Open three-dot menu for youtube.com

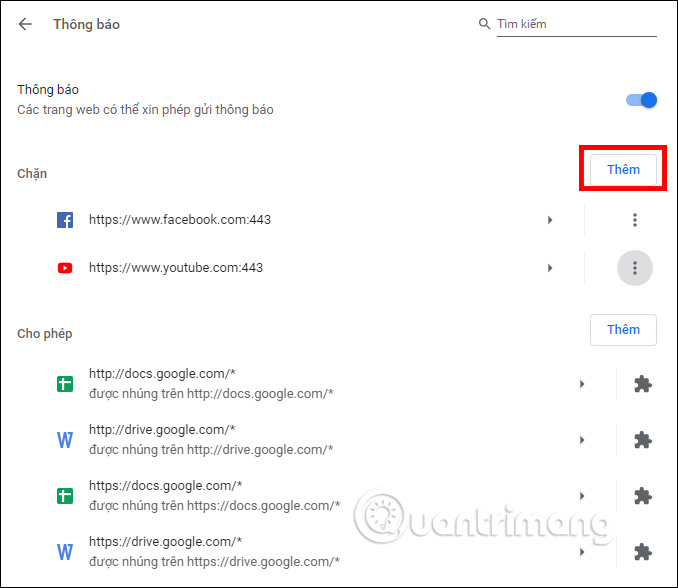[x=634, y=268]
